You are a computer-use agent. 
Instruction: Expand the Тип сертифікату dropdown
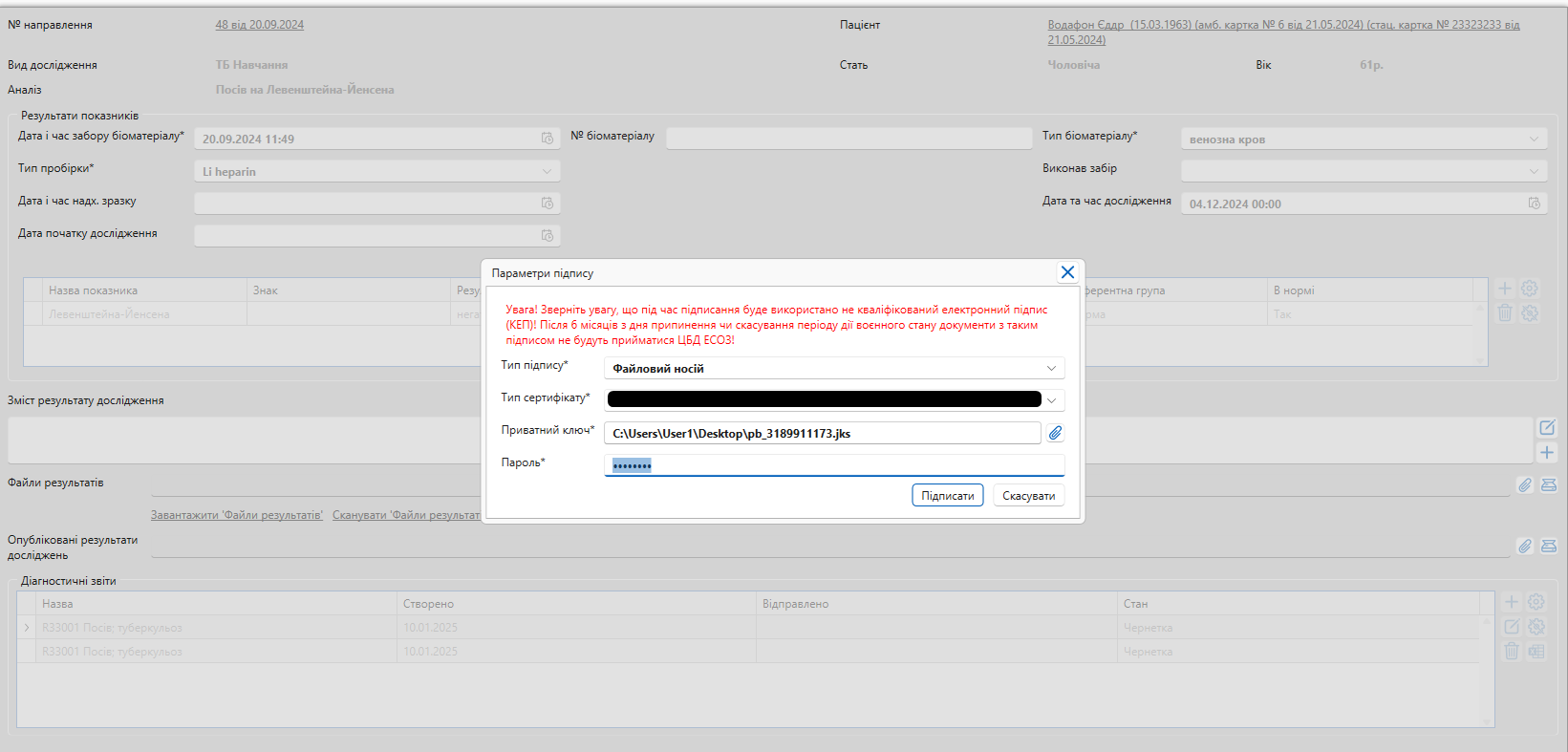point(1052,400)
